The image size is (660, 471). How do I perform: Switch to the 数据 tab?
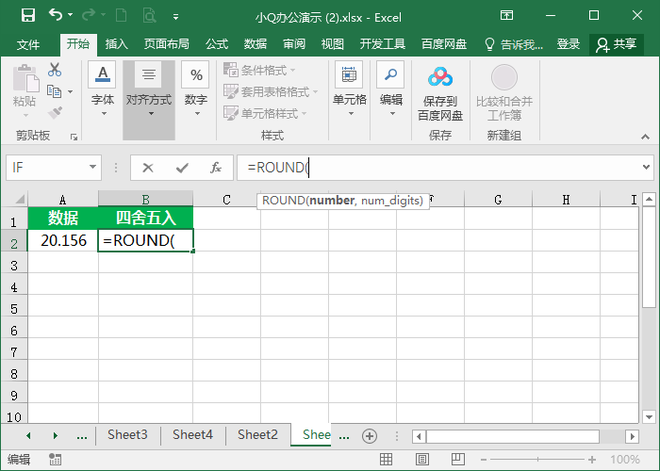point(255,44)
